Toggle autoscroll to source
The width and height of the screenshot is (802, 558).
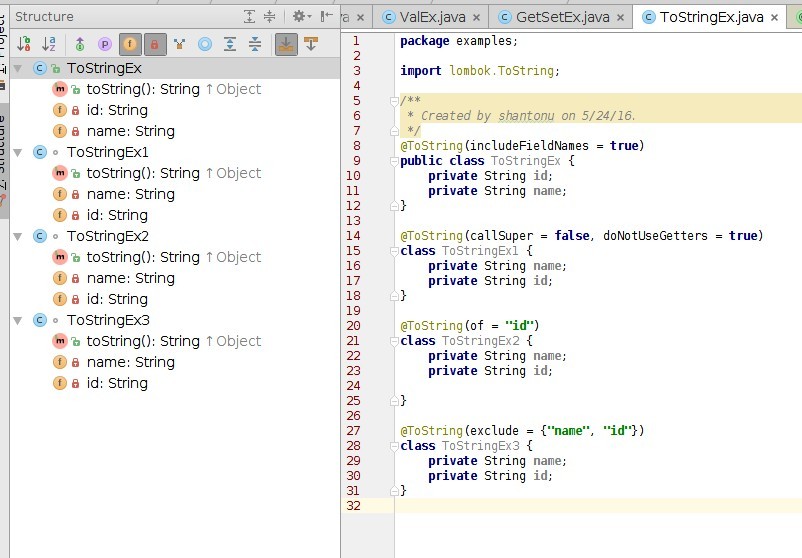pyautogui.click(x=286, y=44)
